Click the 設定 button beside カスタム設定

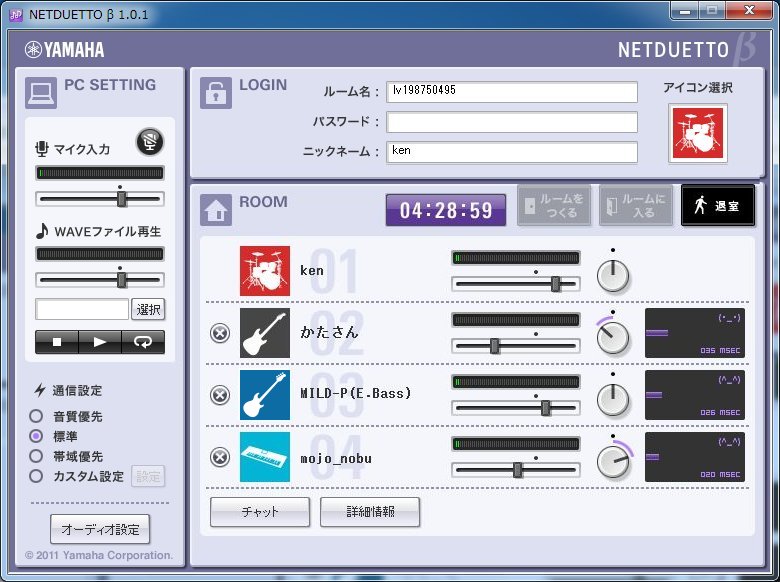pyautogui.click(x=148, y=477)
